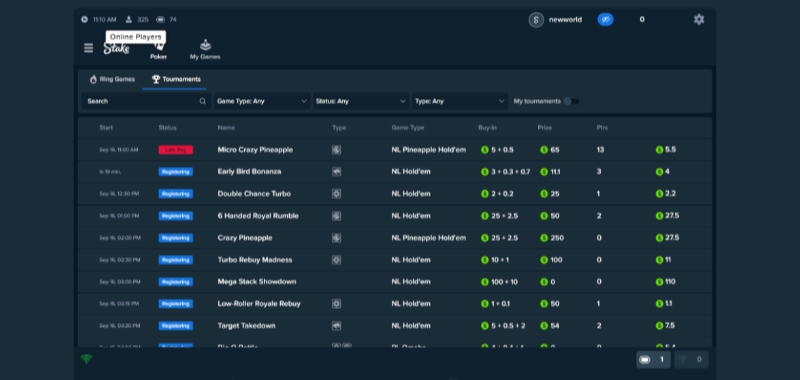Image resolution: width=800 pixels, height=380 pixels.
Task: Click the type icon for Crazy Pineapple row
Action: click(336, 238)
